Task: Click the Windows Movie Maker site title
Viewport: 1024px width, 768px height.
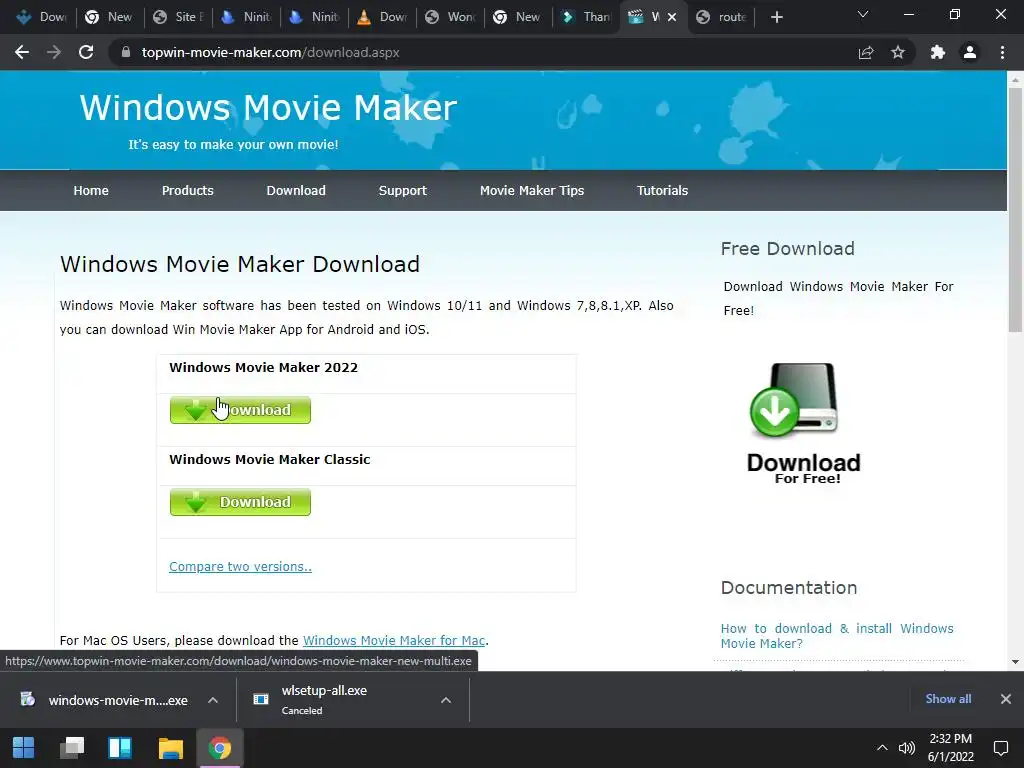Action: [268, 108]
